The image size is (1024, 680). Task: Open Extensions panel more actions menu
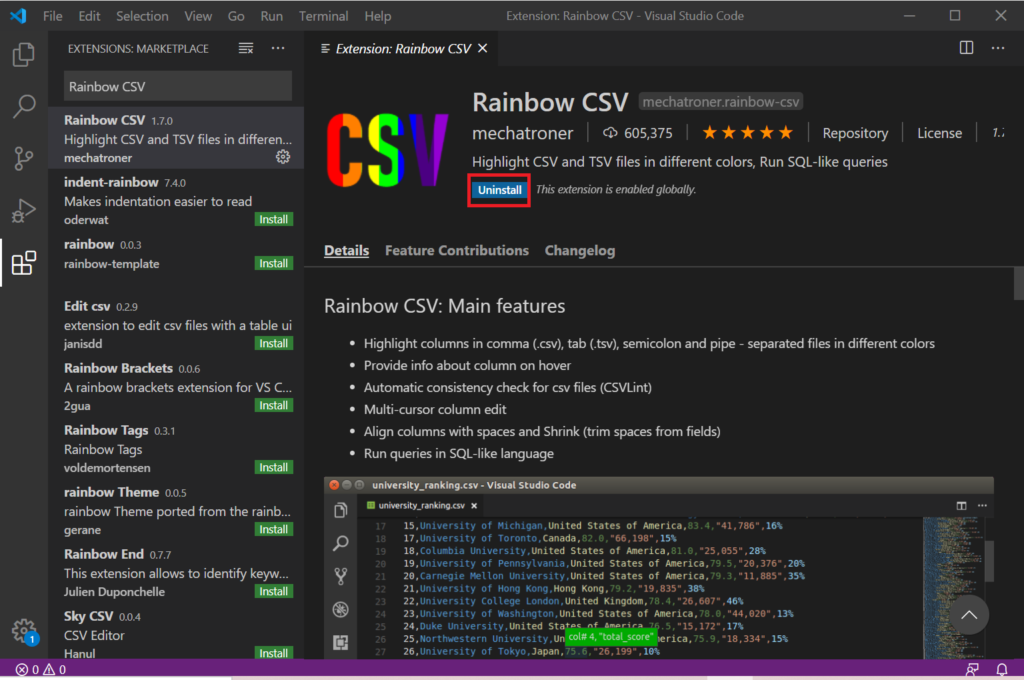(278, 48)
